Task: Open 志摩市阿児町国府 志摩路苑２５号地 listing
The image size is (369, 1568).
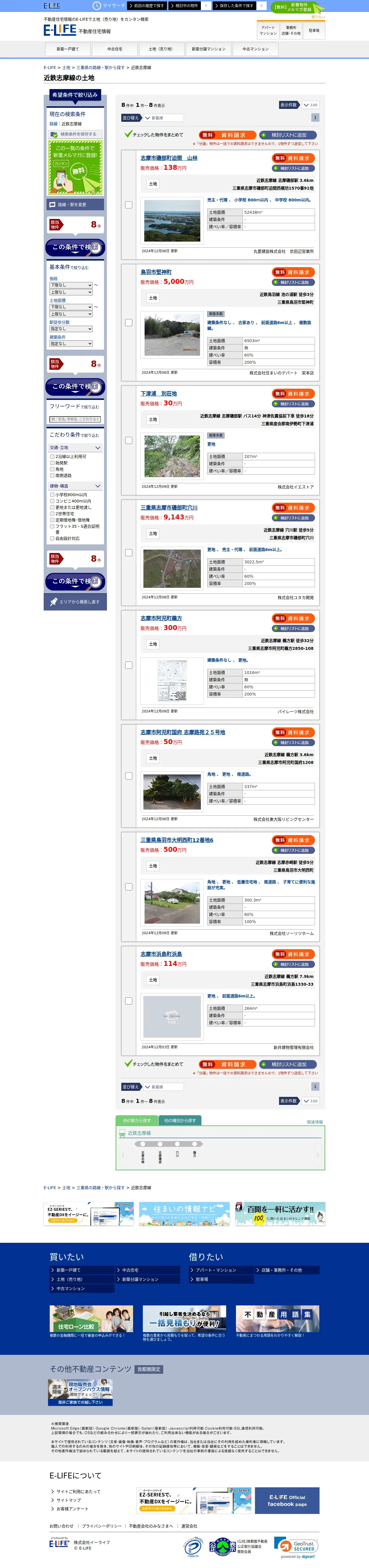Action: point(183,732)
